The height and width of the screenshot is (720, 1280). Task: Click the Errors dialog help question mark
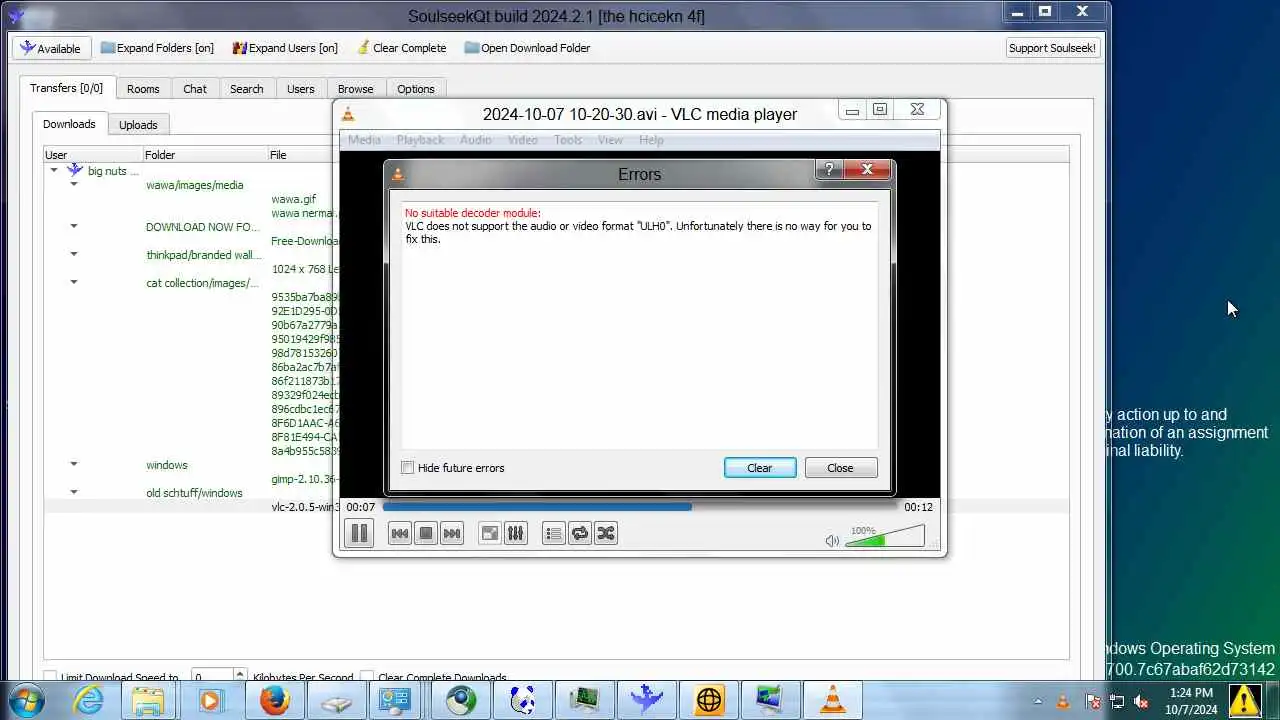[829, 170]
